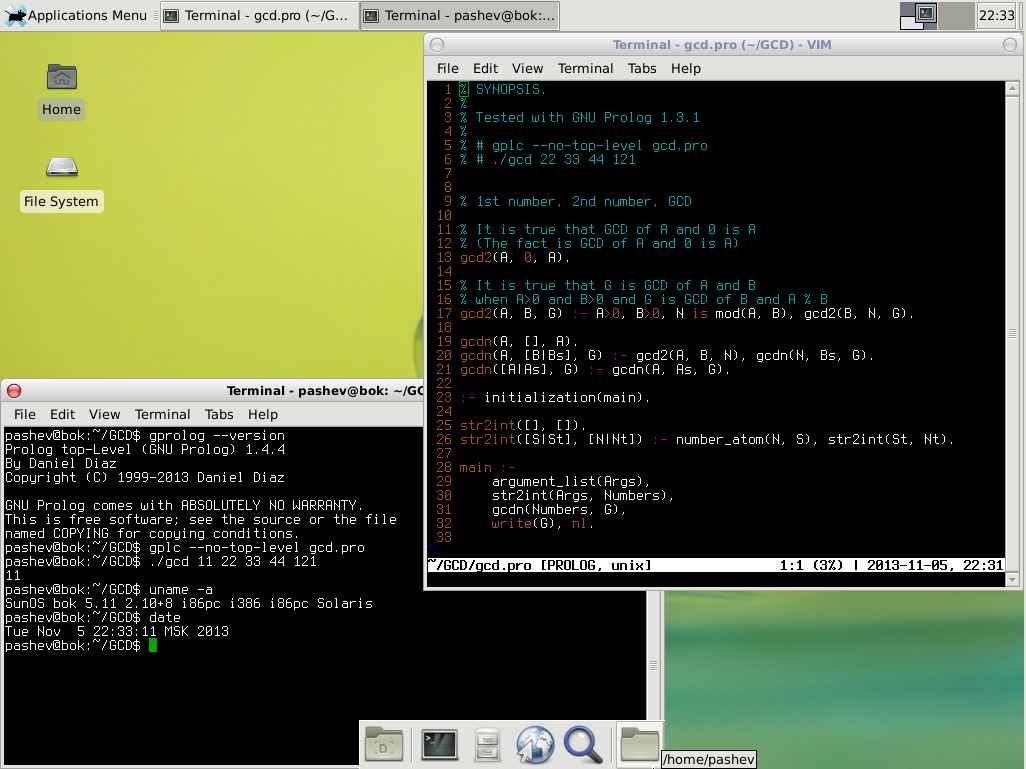Viewport: 1026px width, 769px height.
Task: Select the first workspace in the pager
Action: tap(919, 15)
